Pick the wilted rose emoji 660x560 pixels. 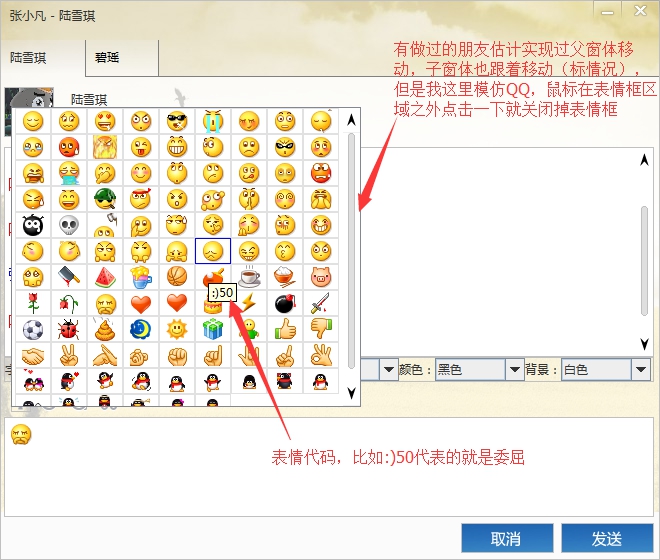coord(69,304)
